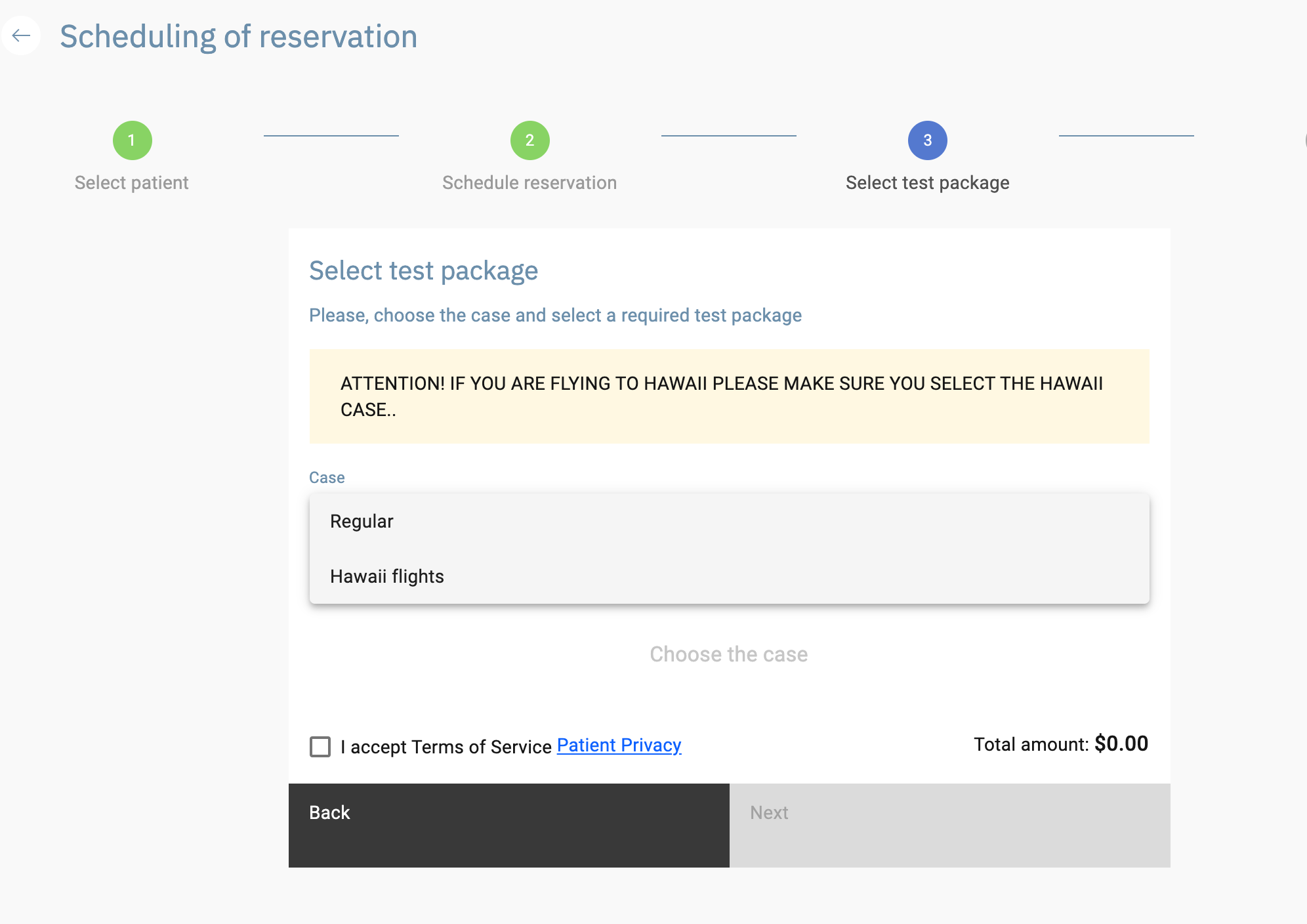This screenshot has height=924, width=1307.
Task: Choose Hawaii flights from the Case list
Action: (386, 576)
